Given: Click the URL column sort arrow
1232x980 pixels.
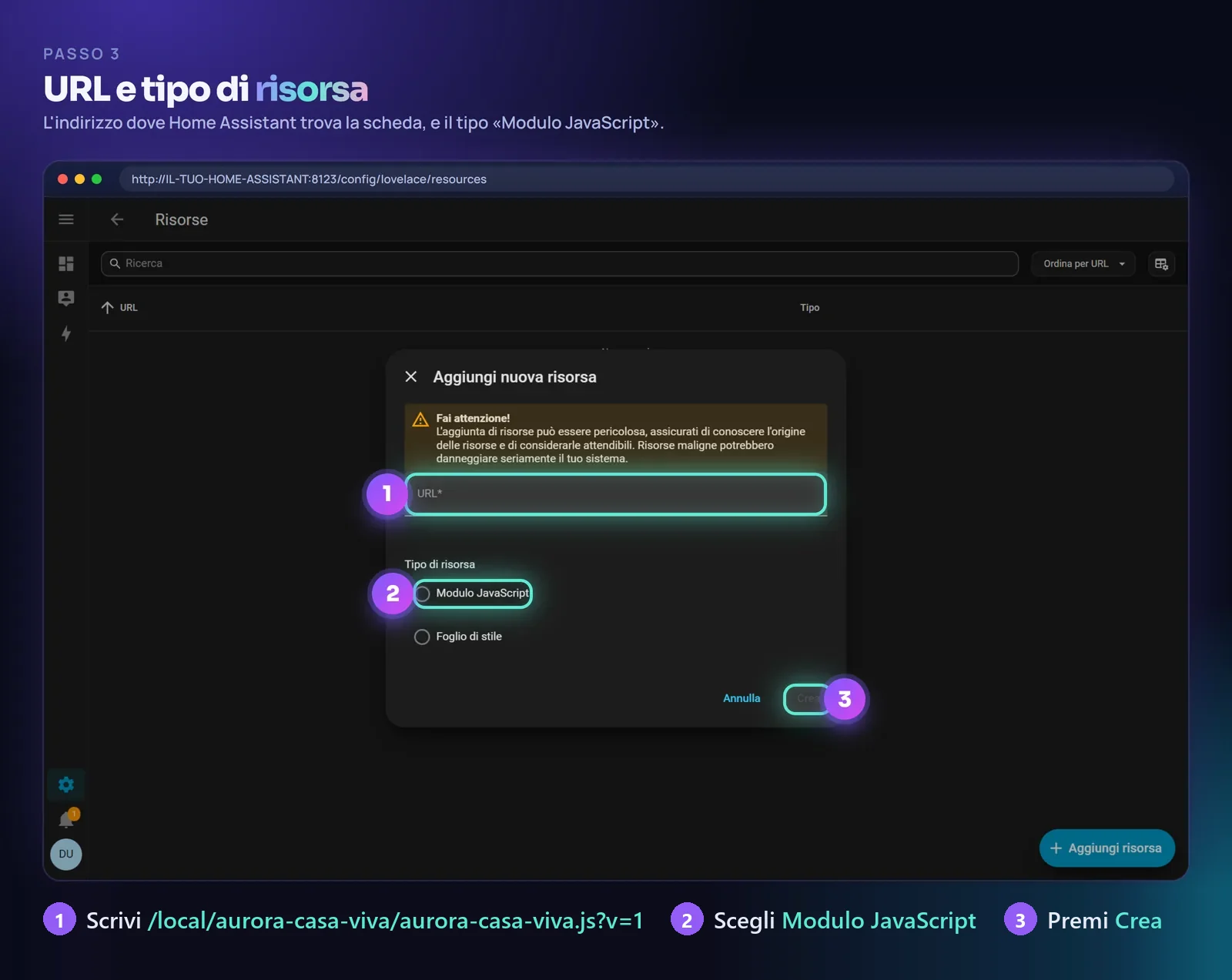Looking at the screenshot, I should (x=107, y=307).
